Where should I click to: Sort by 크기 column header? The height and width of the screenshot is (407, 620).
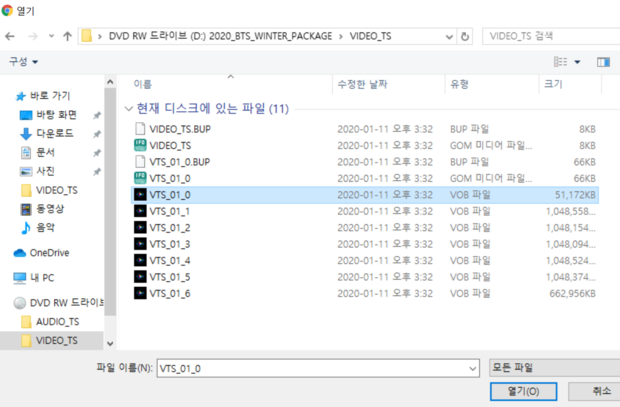[553, 84]
